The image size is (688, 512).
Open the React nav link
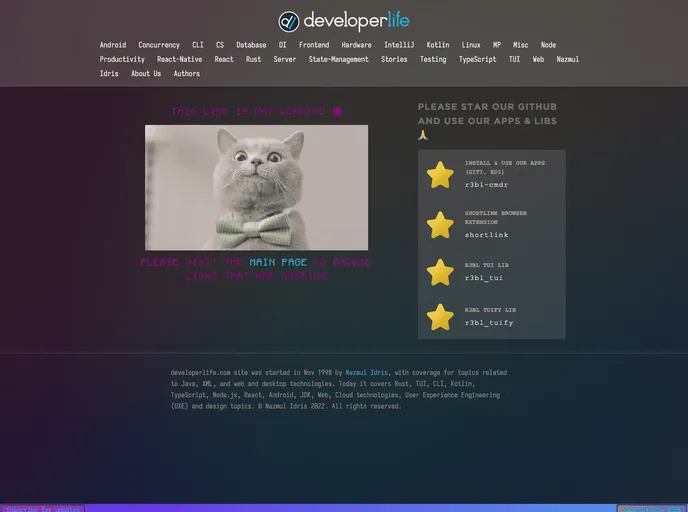224,59
